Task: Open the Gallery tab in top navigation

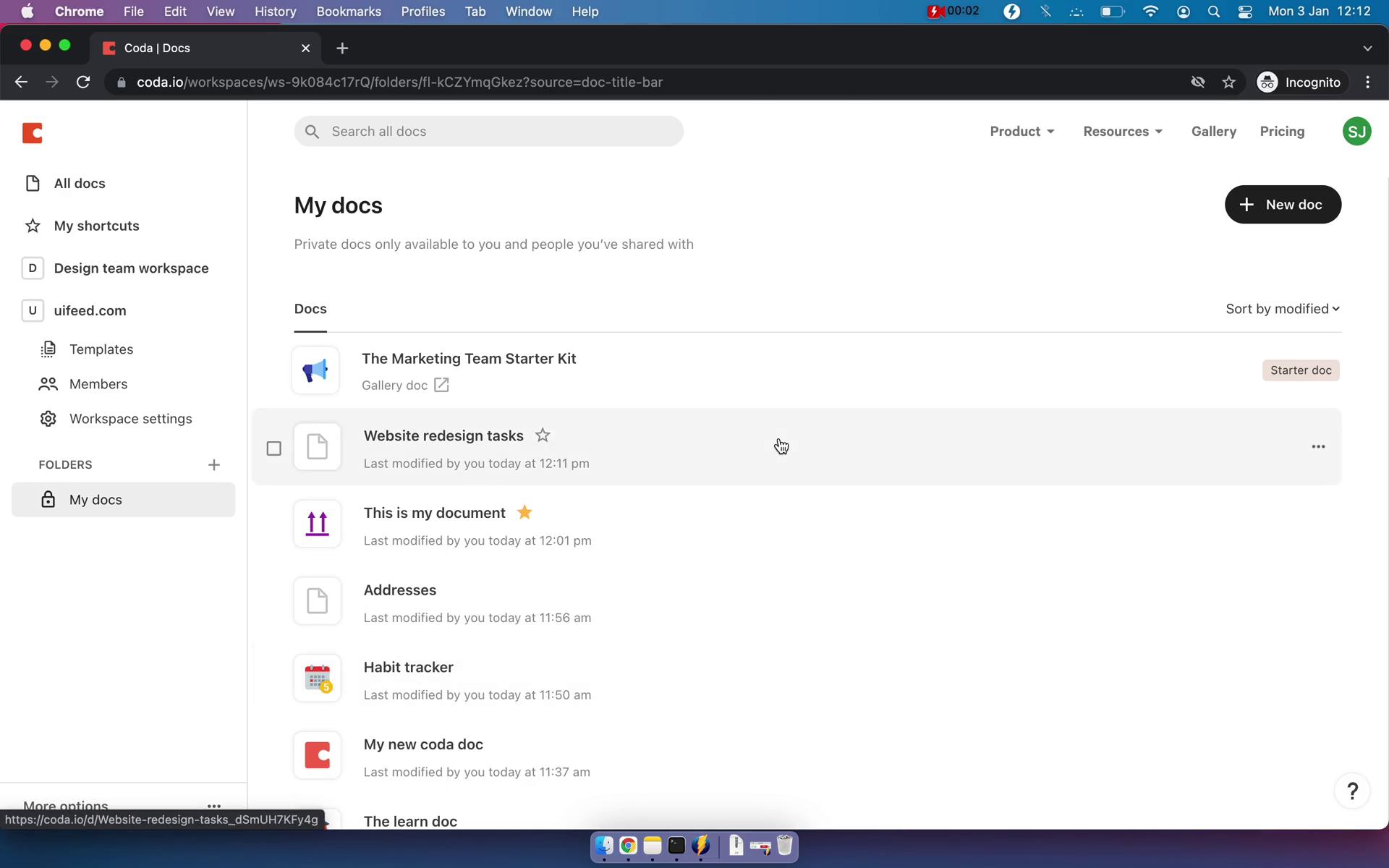Action: coord(1214,131)
